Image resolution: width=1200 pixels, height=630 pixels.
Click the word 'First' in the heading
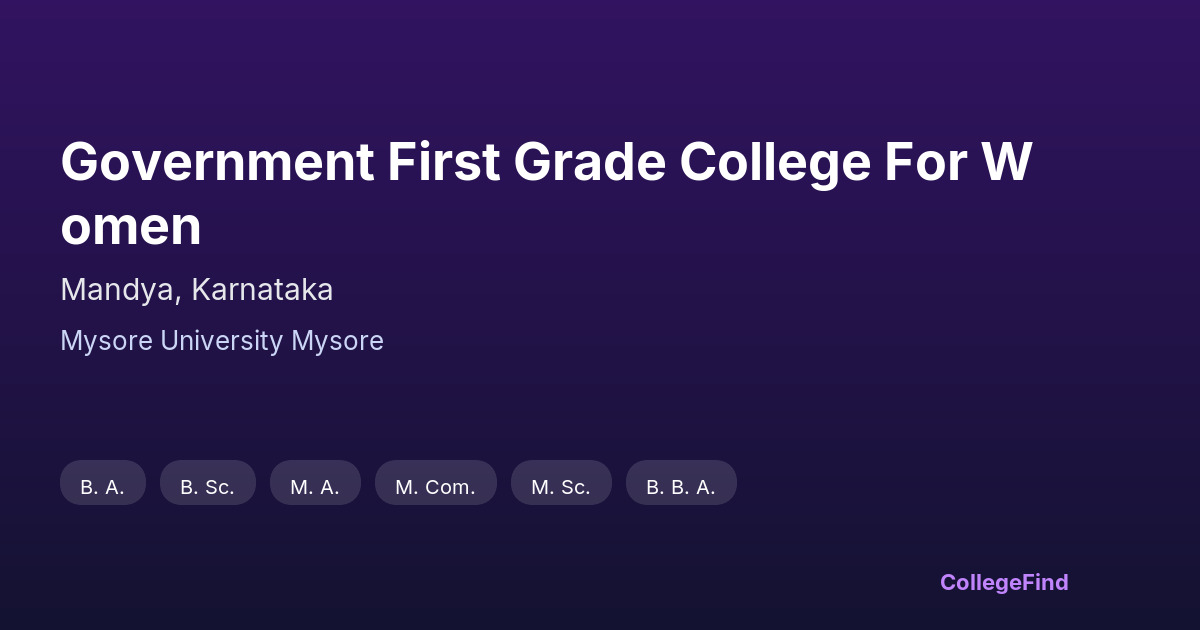pyautogui.click(x=443, y=163)
